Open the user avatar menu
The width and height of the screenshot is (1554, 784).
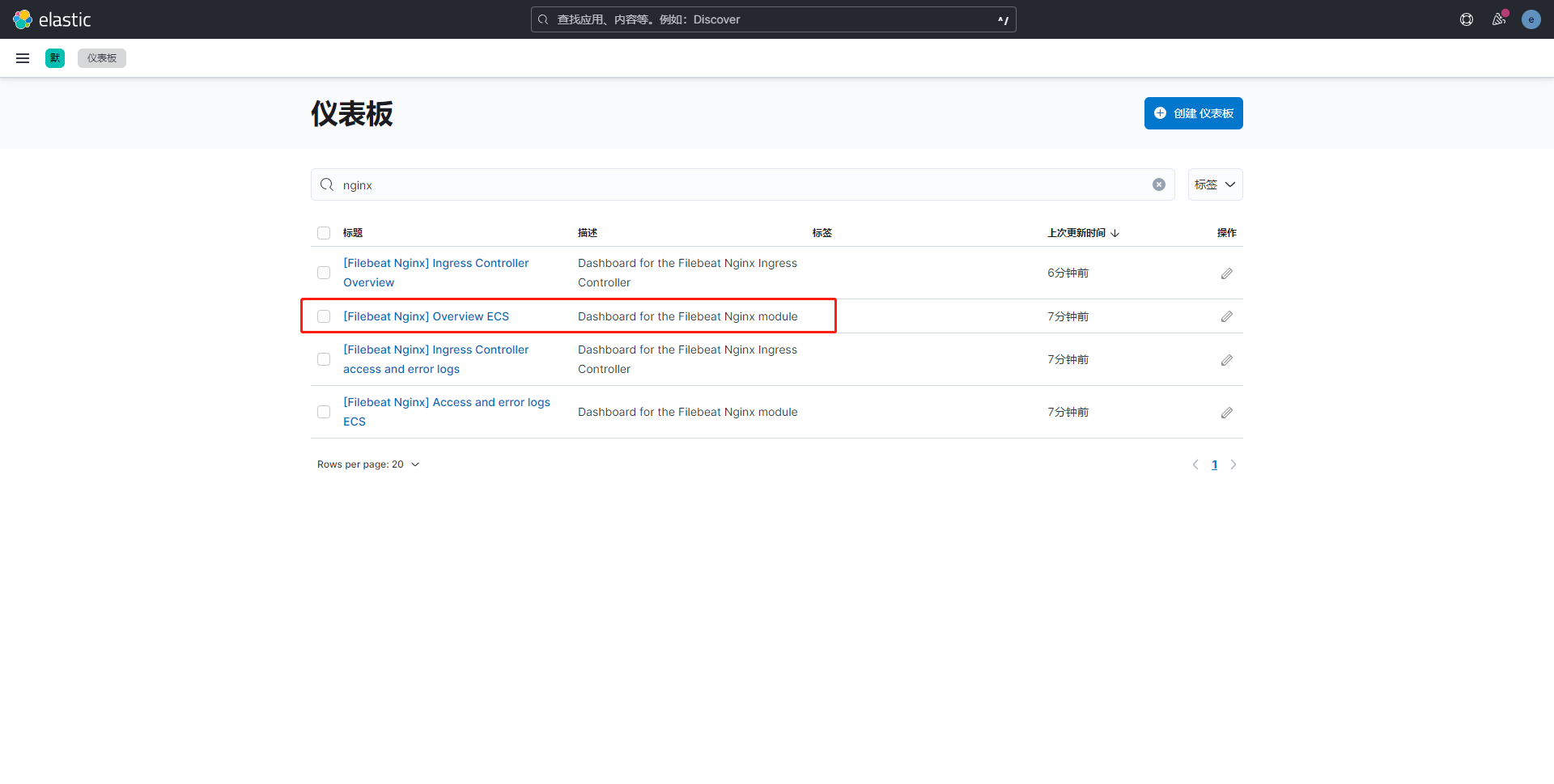[x=1531, y=19]
